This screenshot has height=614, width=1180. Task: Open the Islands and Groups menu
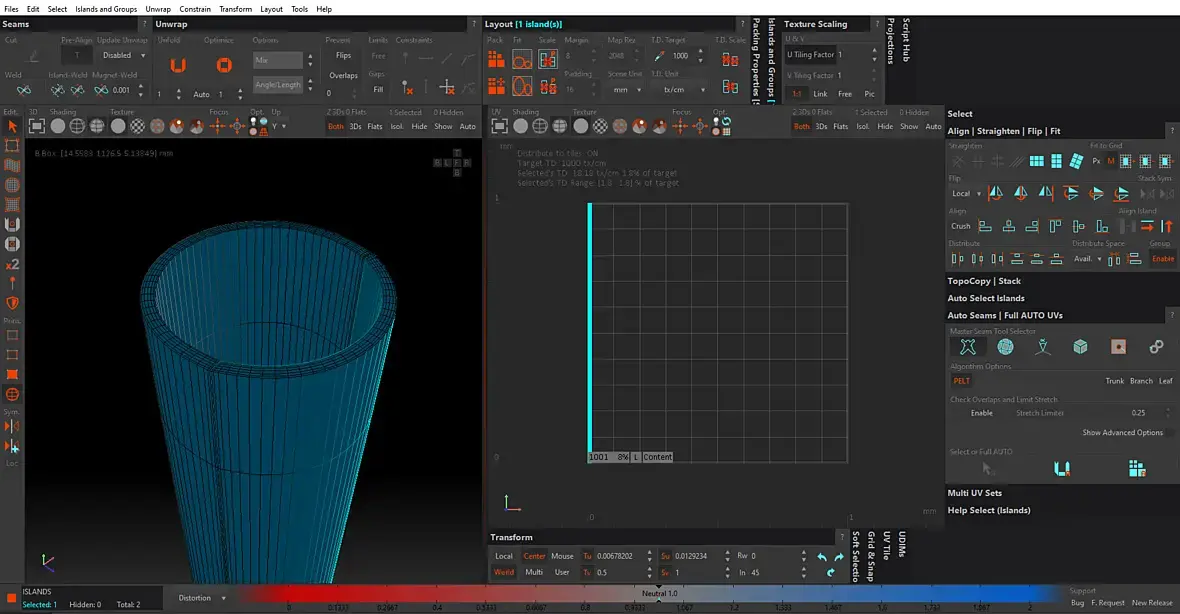pyautogui.click(x=106, y=9)
